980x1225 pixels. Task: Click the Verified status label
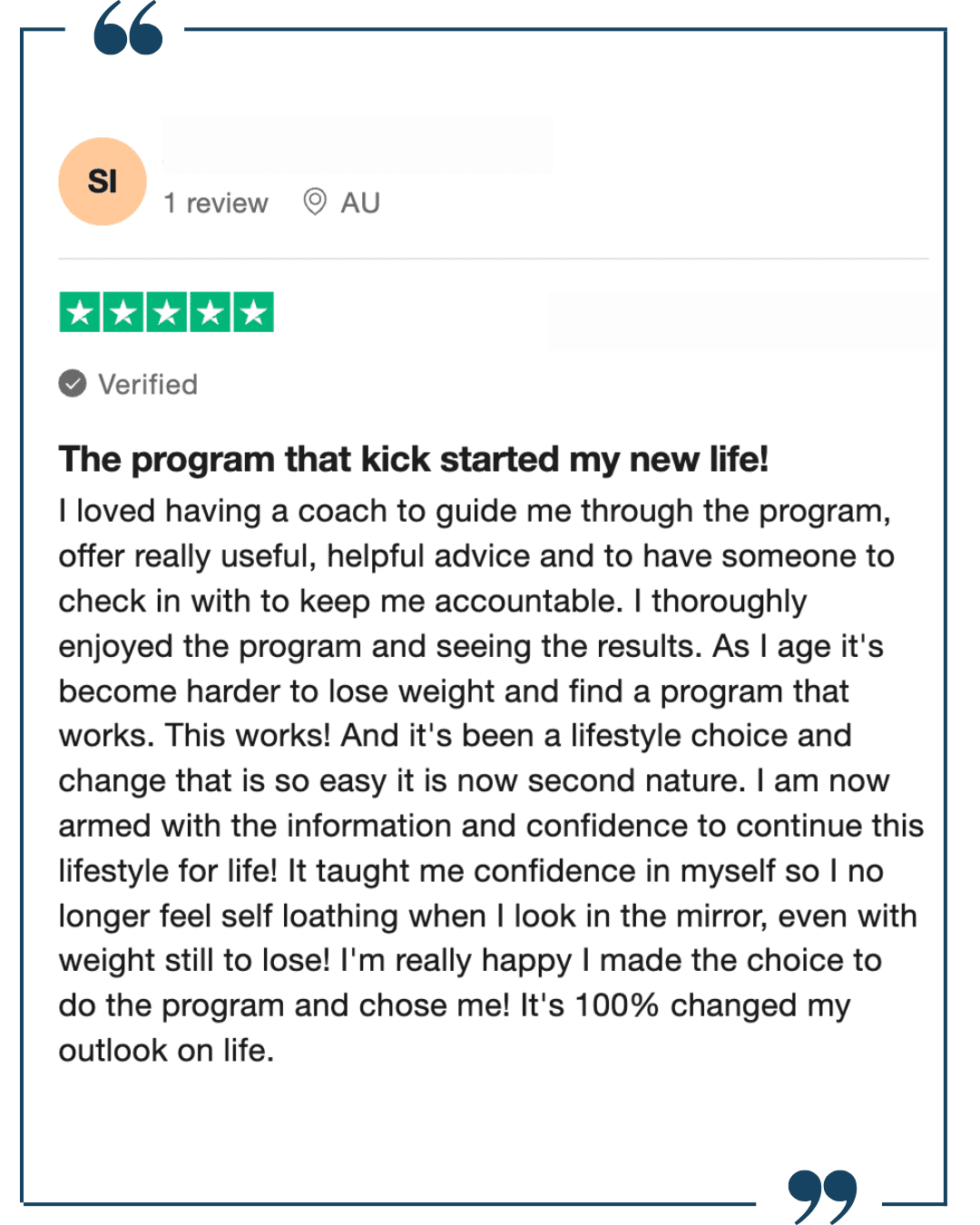coord(148,385)
